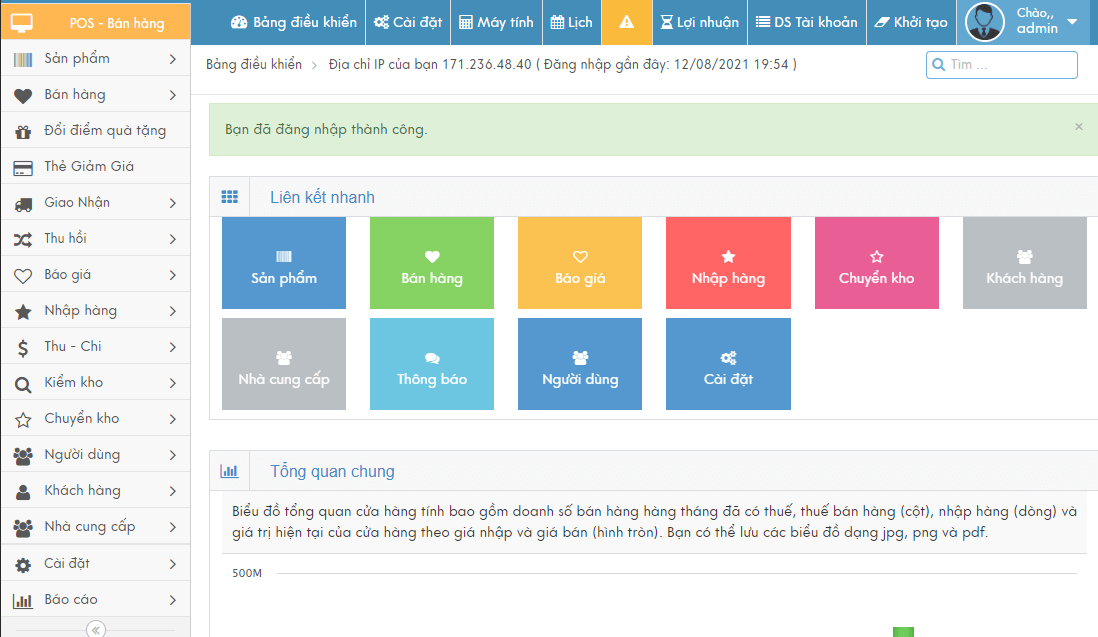Open the Sản phẩm blue quick-link tile

pos(284,263)
